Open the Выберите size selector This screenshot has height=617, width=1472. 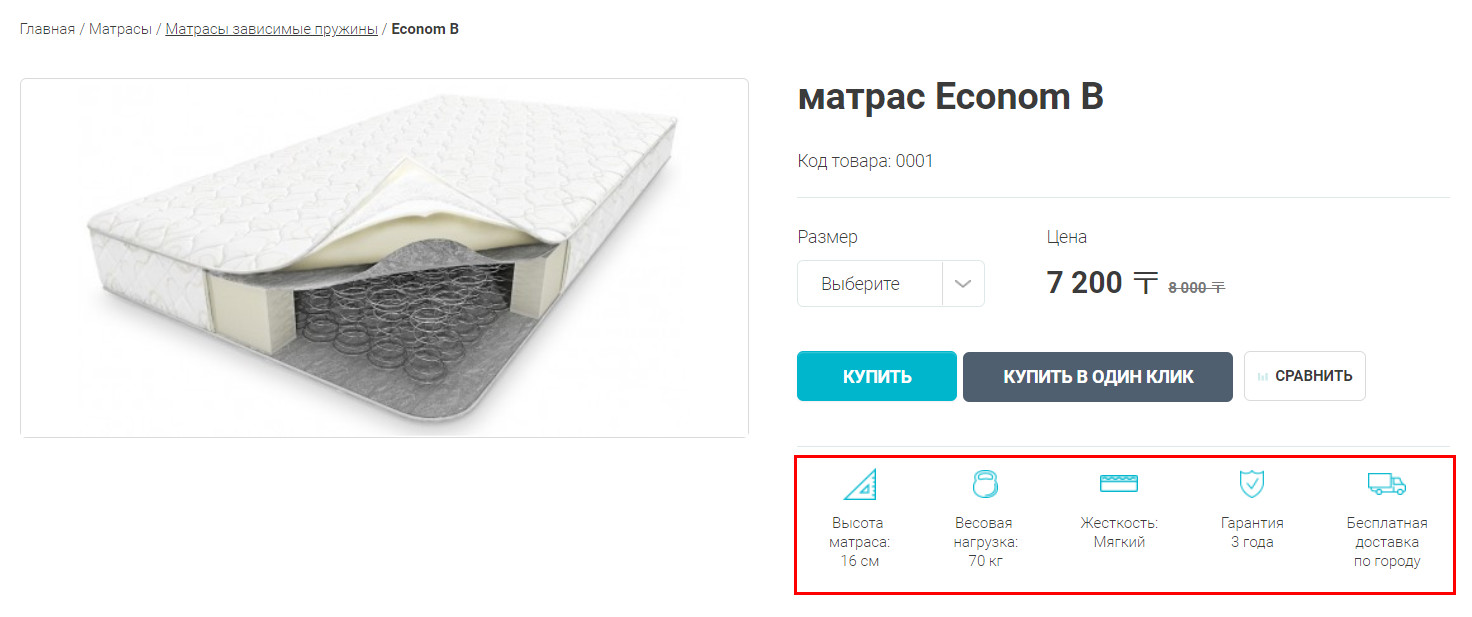tap(891, 284)
